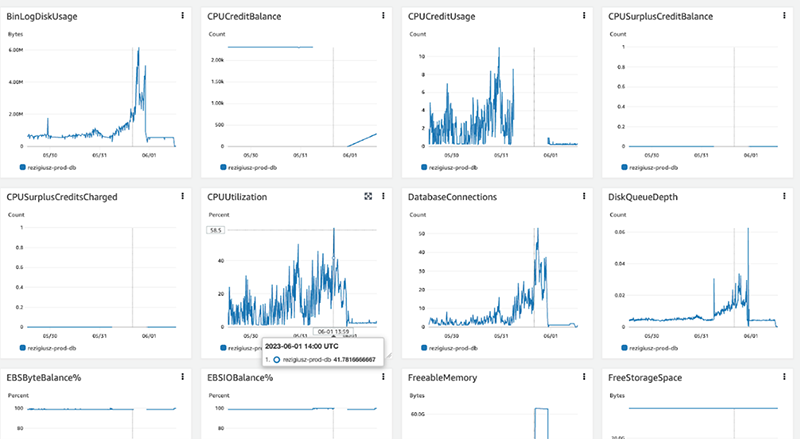
Task: Click the CPUSurplusCreditBalance widget title
Action: pos(660,16)
